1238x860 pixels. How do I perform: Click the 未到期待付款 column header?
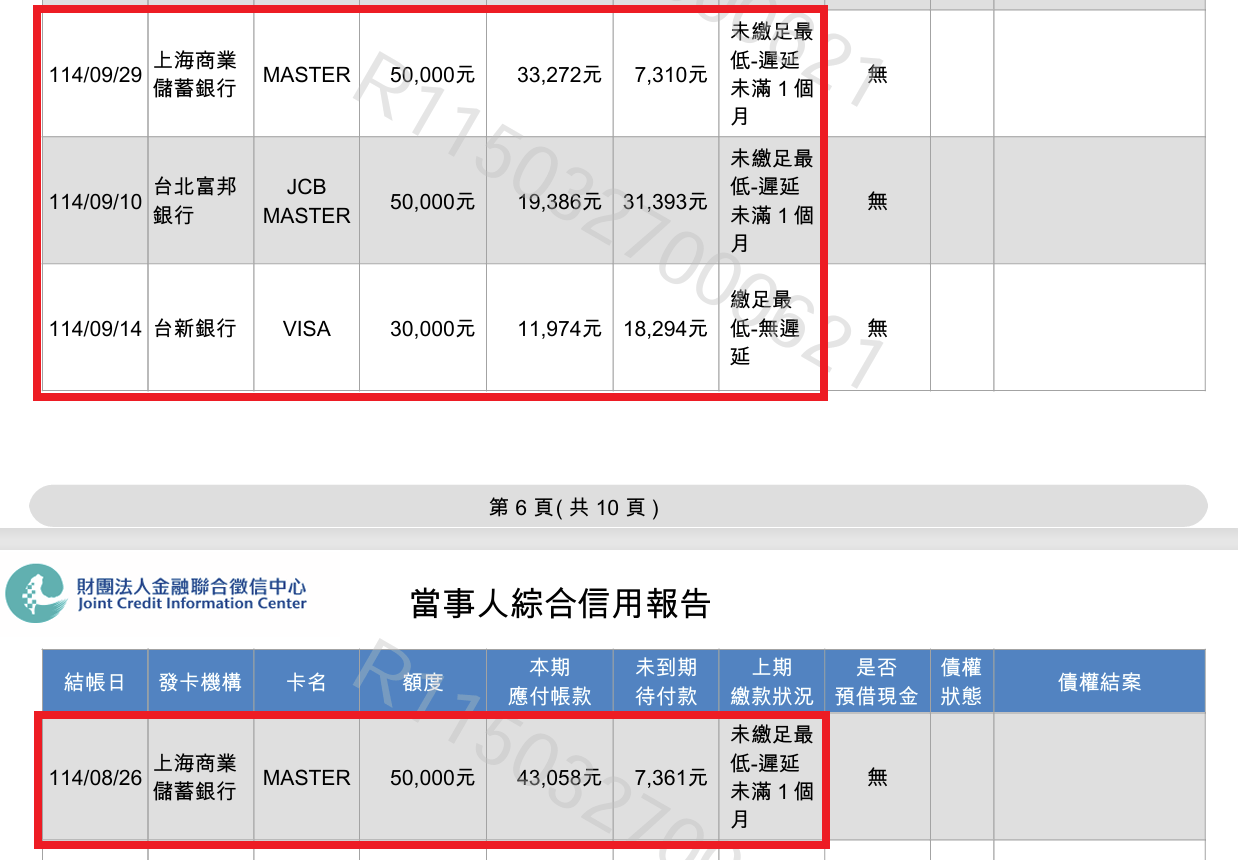click(x=666, y=682)
